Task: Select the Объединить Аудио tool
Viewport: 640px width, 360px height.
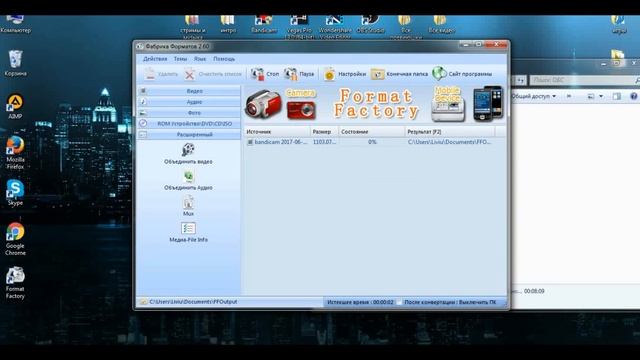Action: click(x=188, y=180)
